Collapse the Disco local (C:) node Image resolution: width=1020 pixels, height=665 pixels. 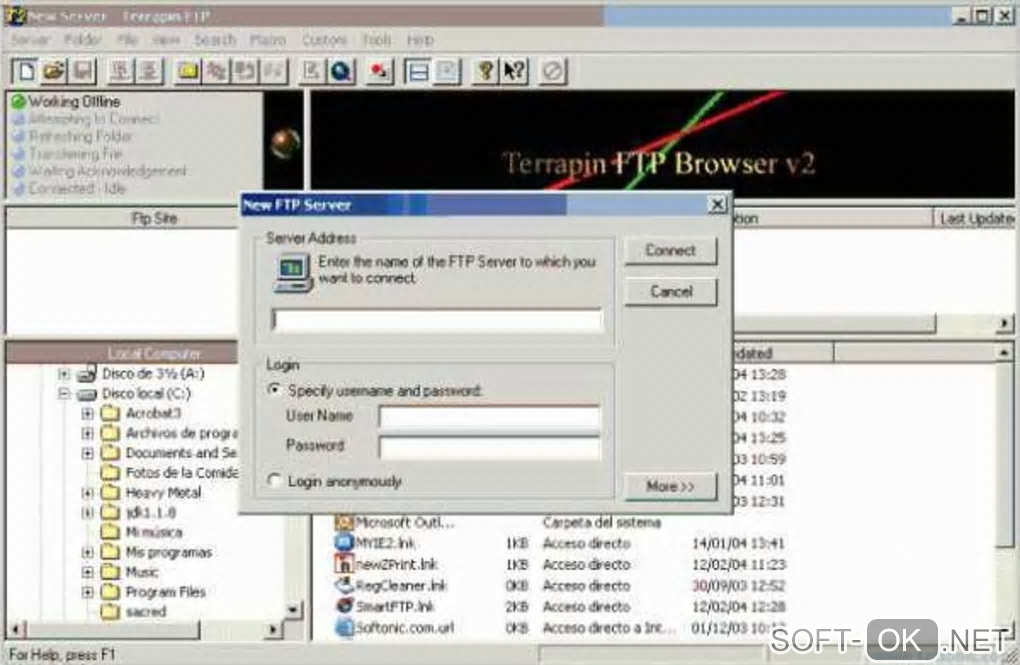click(64, 394)
